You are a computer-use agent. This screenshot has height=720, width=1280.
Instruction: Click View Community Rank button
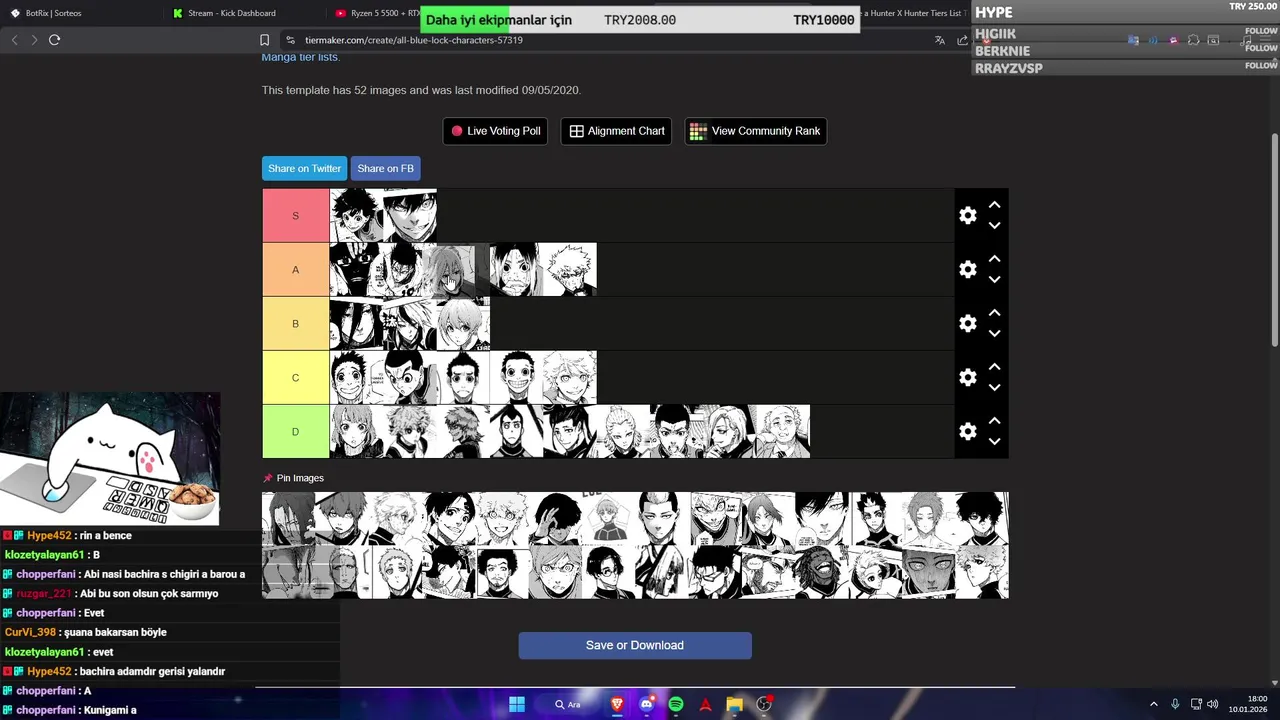tap(755, 131)
